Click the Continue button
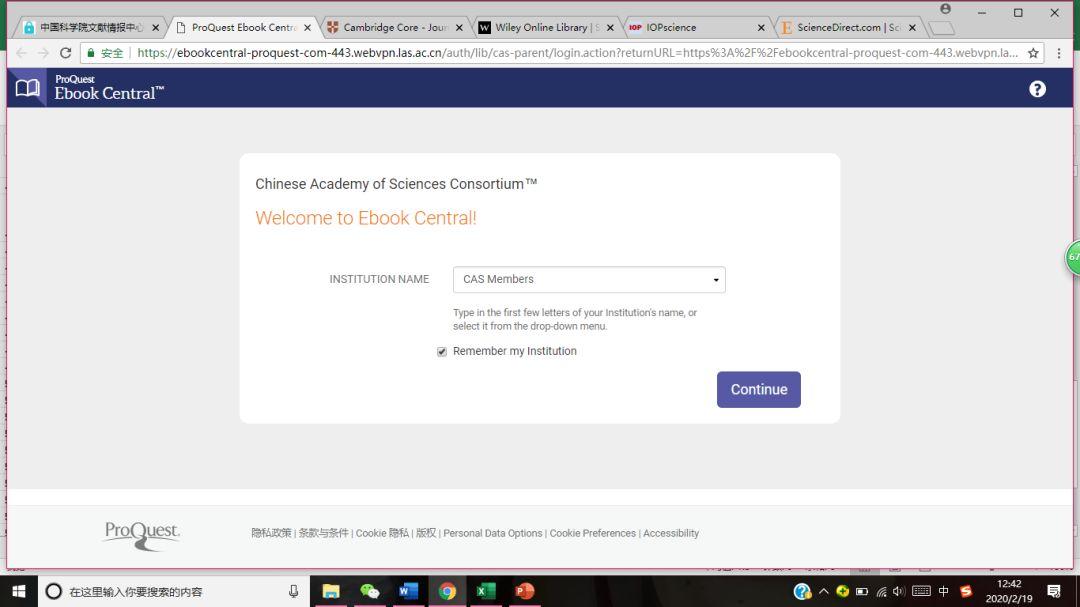Image resolution: width=1080 pixels, height=607 pixels. [758, 389]
